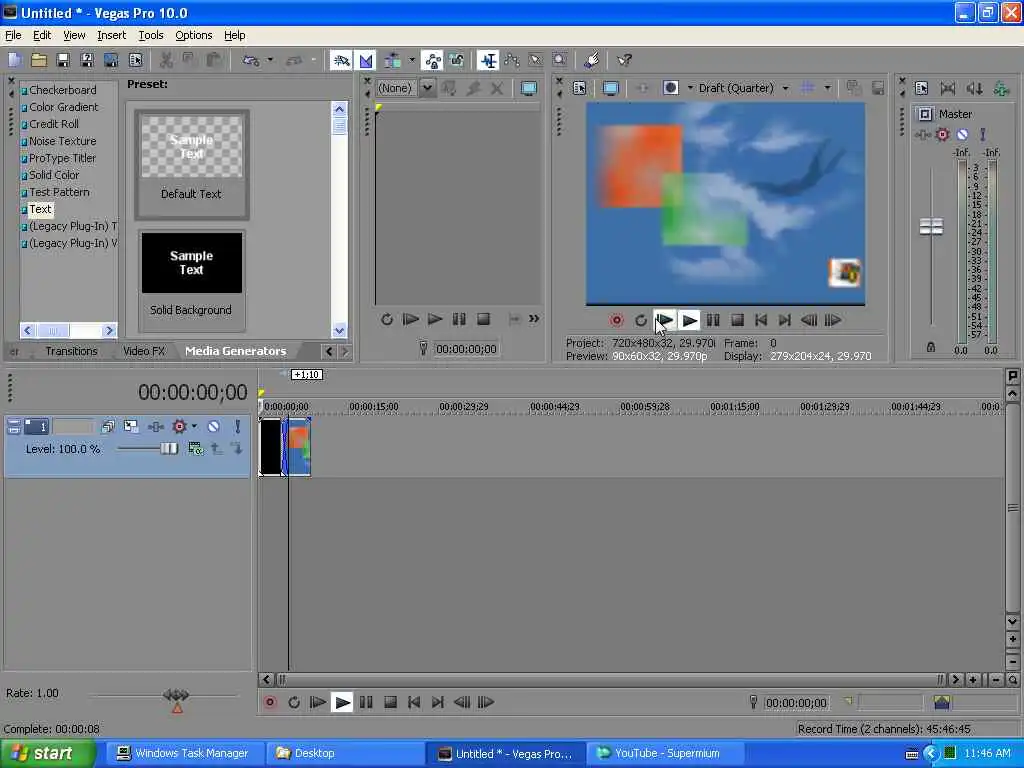1024x768 pixels.
Task: Click Downmix Output icon in mixer toolbar
Action: [974, 88]
